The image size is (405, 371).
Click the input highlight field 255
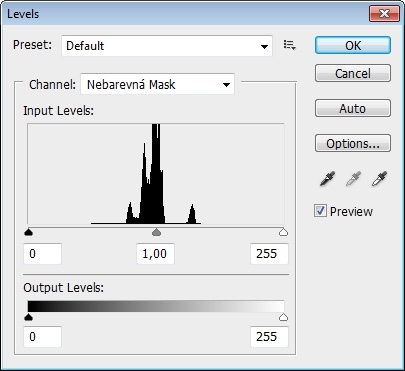pyautogui.click(x=269, y=254)
